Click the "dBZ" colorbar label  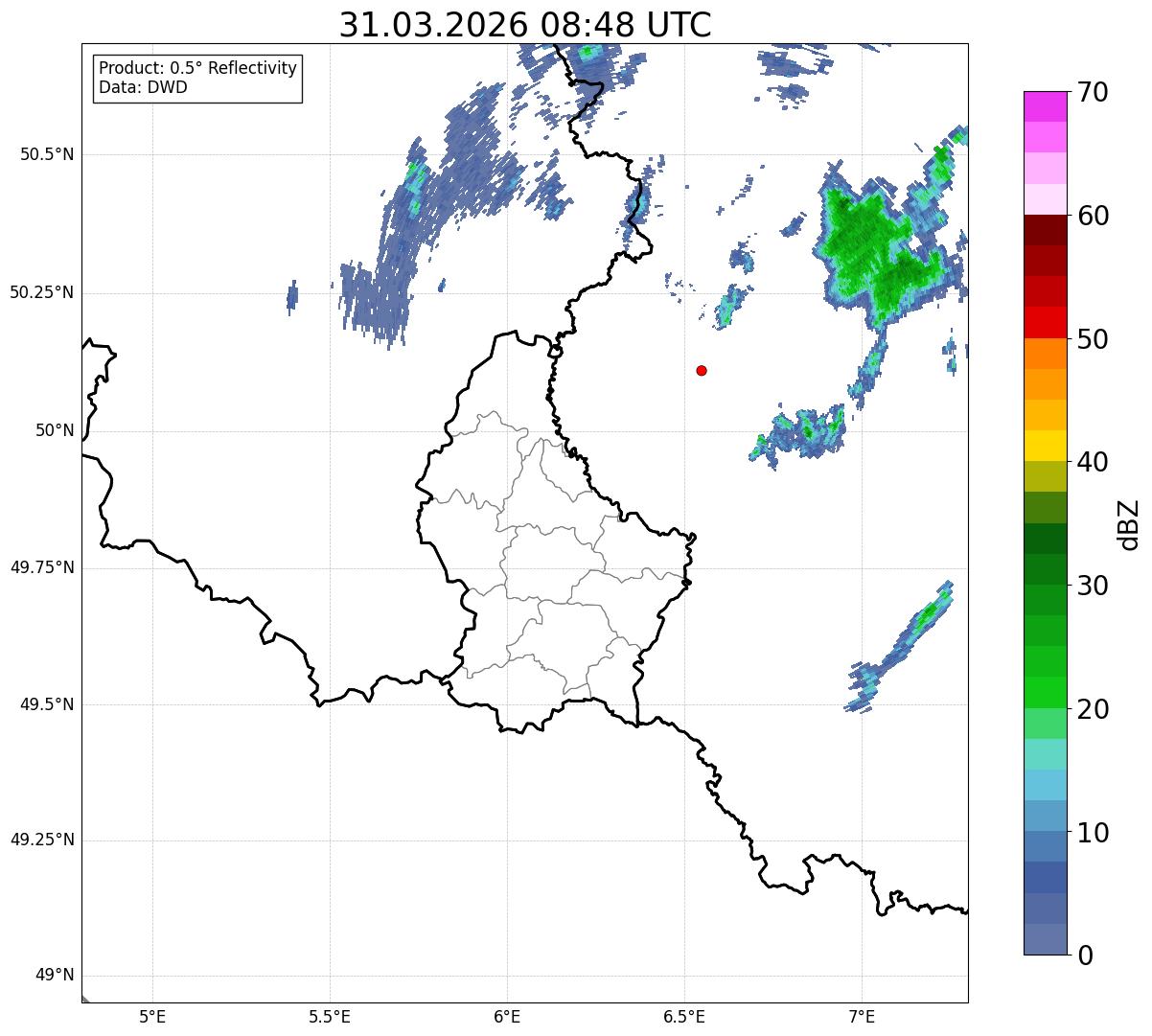click(1129, 523)
